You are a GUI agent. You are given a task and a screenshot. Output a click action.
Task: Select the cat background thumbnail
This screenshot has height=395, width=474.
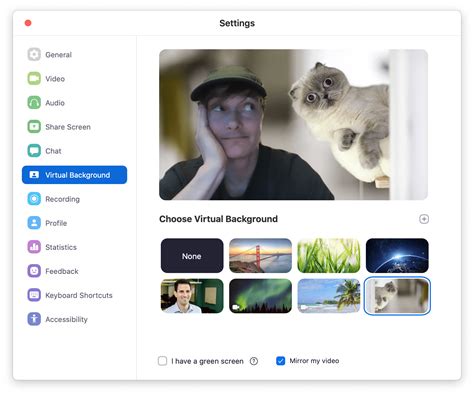tap(397, 296)
